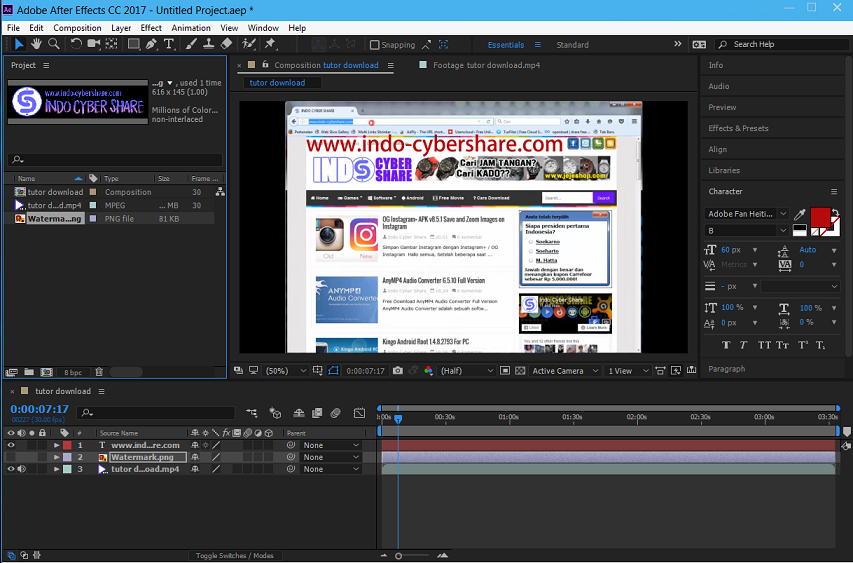
Task: Open the Graph Editor in timeline
Action: 359,413
